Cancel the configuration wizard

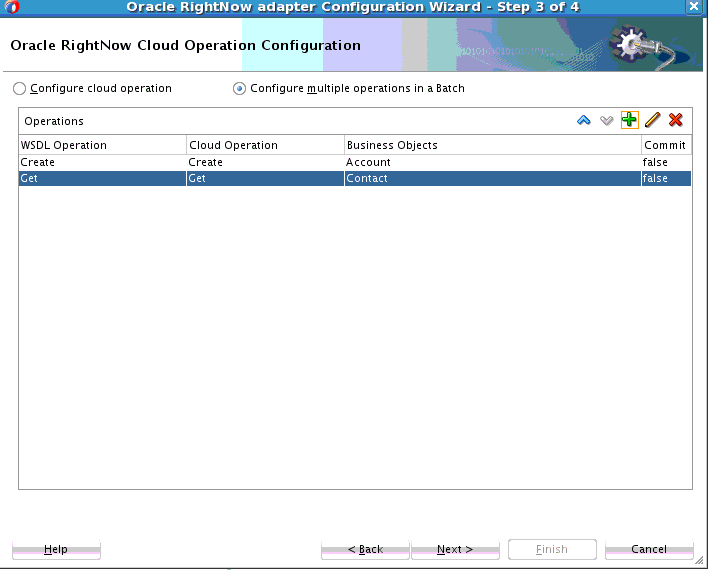[x=649, y=549]
